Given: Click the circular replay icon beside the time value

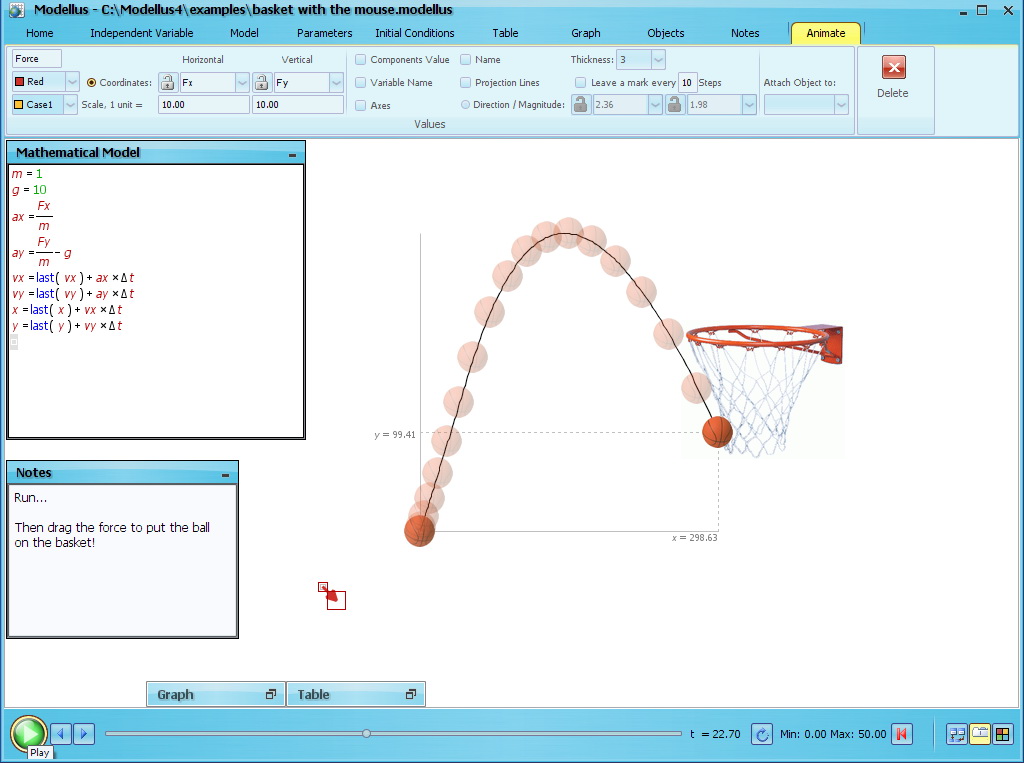Looking at the screenshot, I should [x=762, y=734].
